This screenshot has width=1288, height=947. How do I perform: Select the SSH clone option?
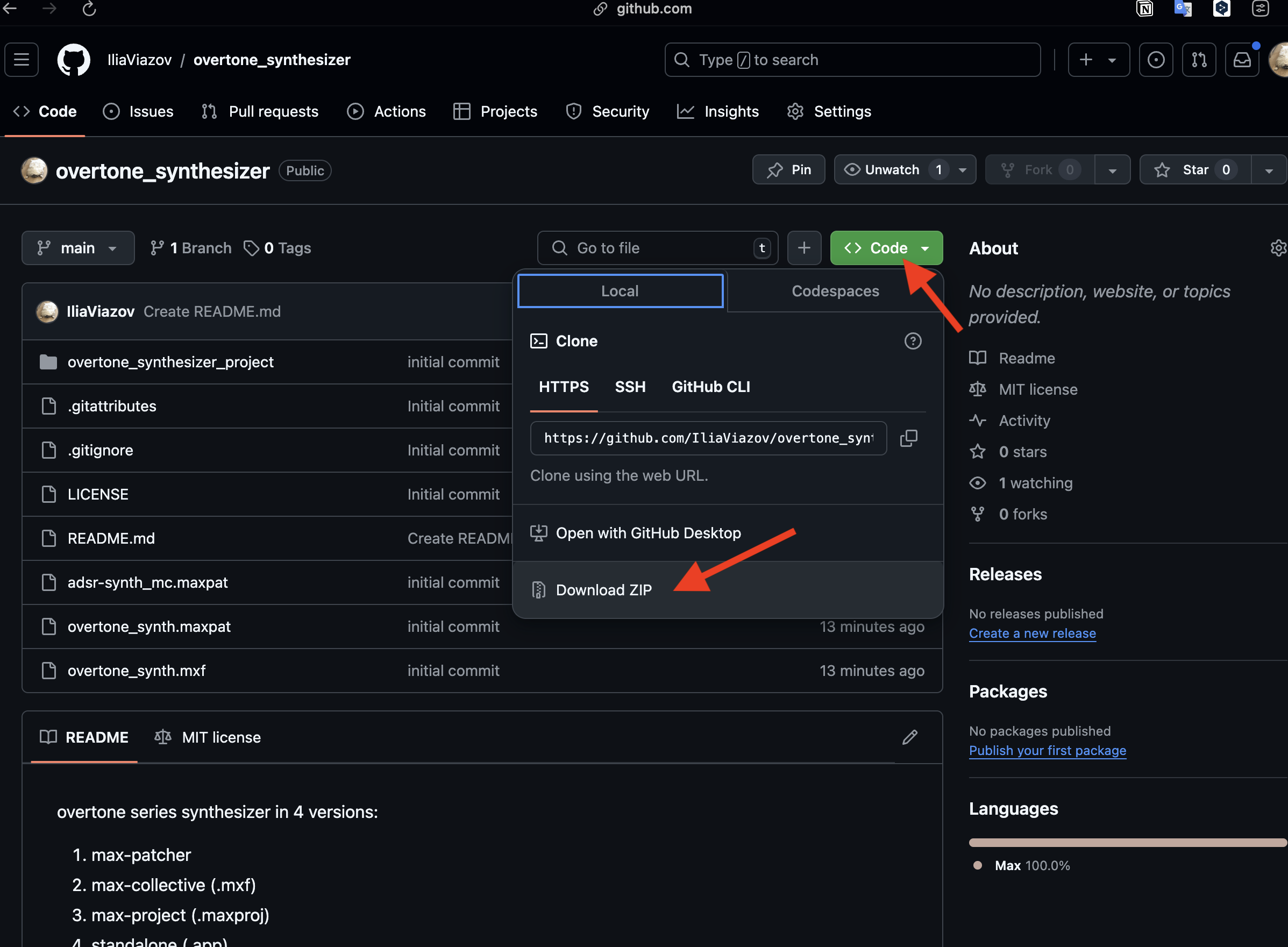coord(630,387)
